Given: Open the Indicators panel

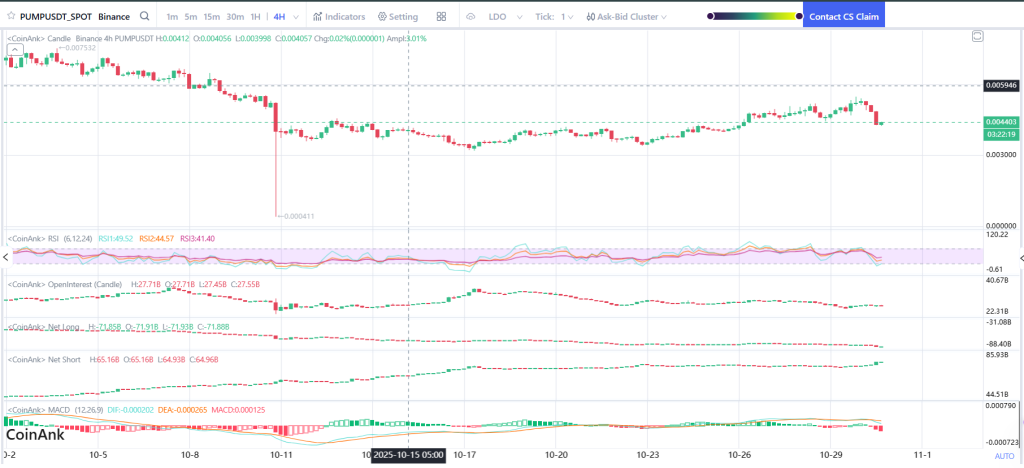Looking at the screenshot, I should click(x=339, y=17).
